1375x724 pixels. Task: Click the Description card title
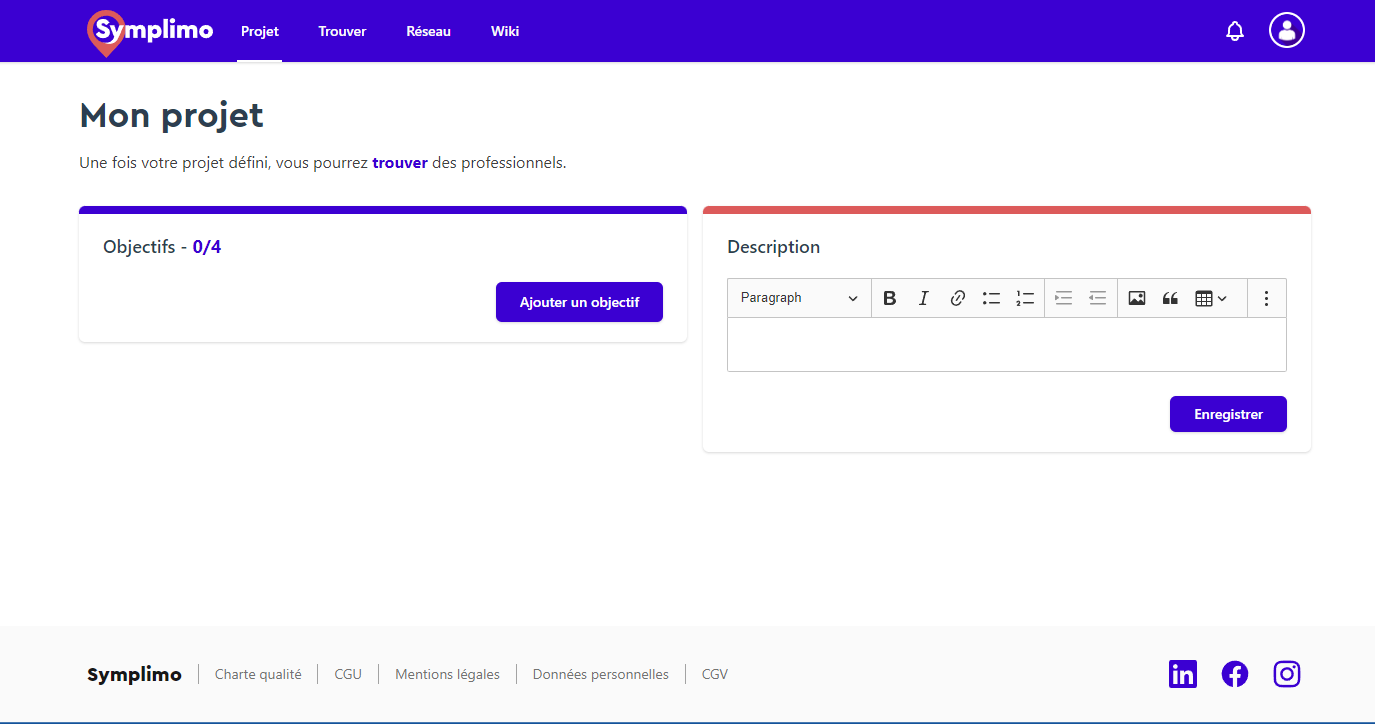(773, 247)
